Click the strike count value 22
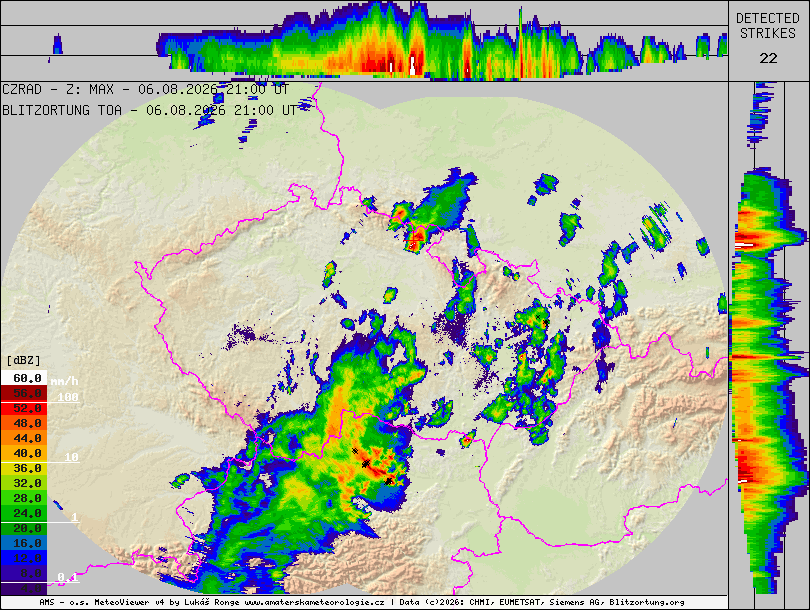Viewport: 810px width, 610px height. point(768,58)
